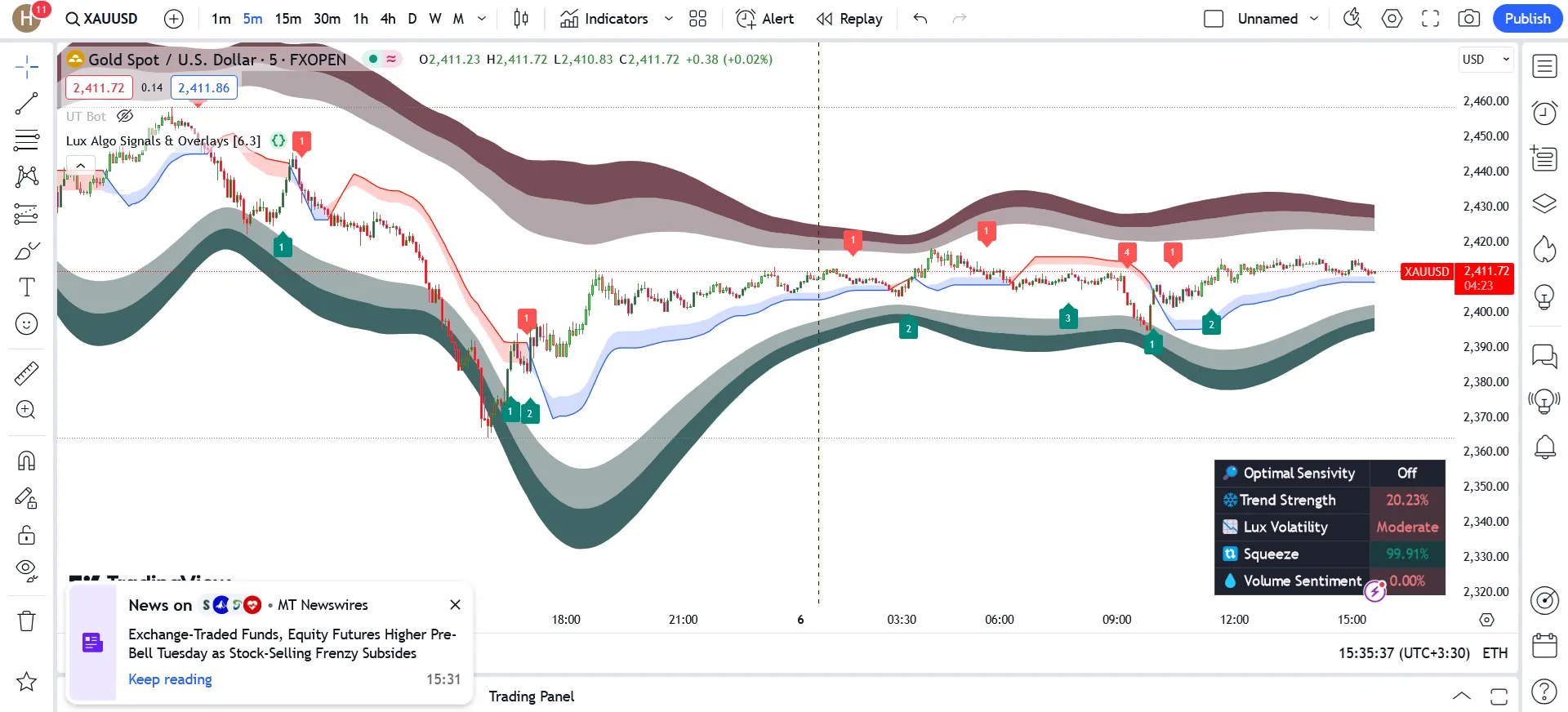Follow the Keep reading news link

coord(170,679)
